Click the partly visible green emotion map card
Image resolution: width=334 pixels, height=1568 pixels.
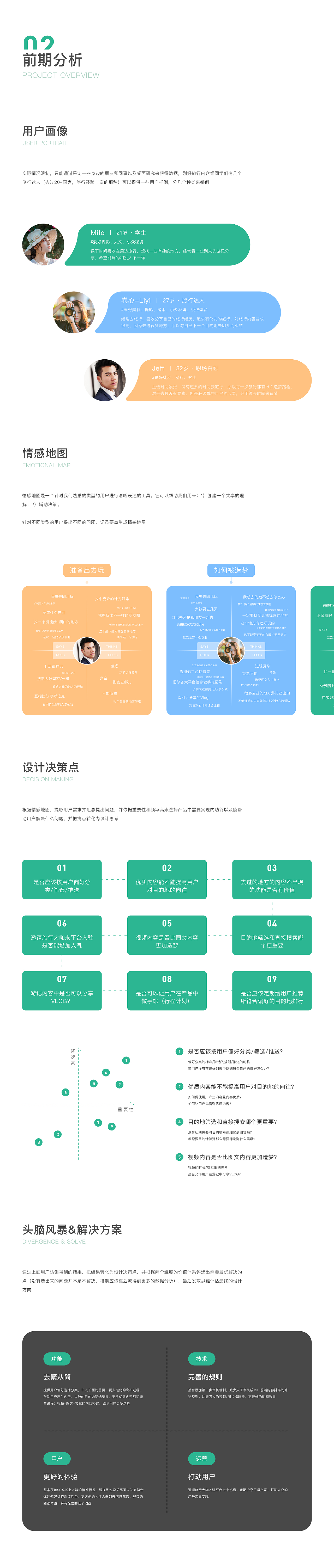click(323, 651)
